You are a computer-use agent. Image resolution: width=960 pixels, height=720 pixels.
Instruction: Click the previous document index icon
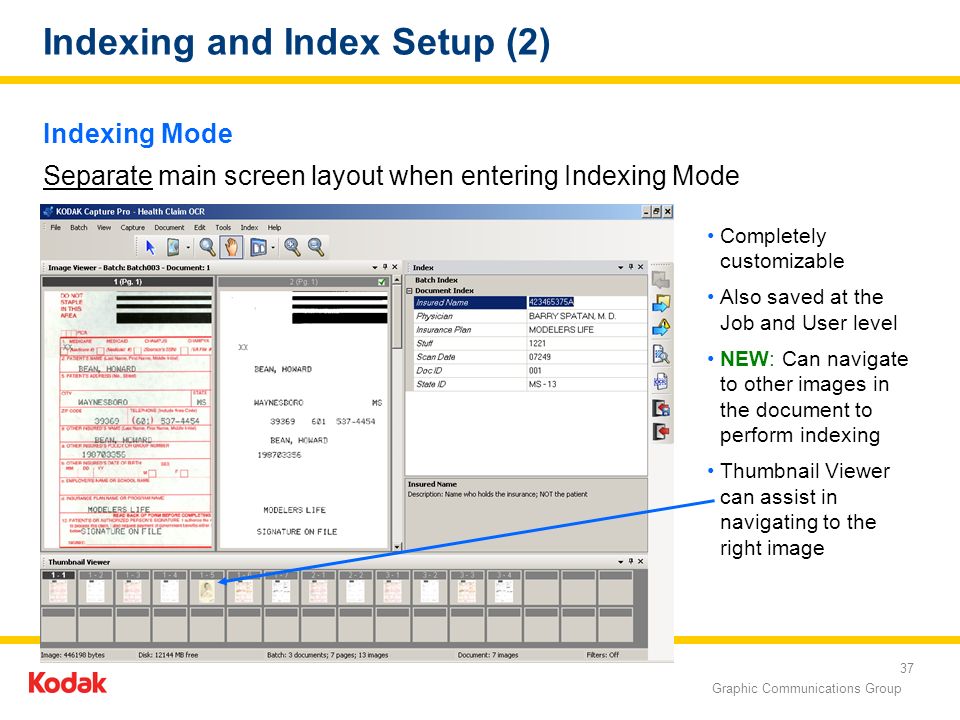pyautogui.click(x=661, y=280)
